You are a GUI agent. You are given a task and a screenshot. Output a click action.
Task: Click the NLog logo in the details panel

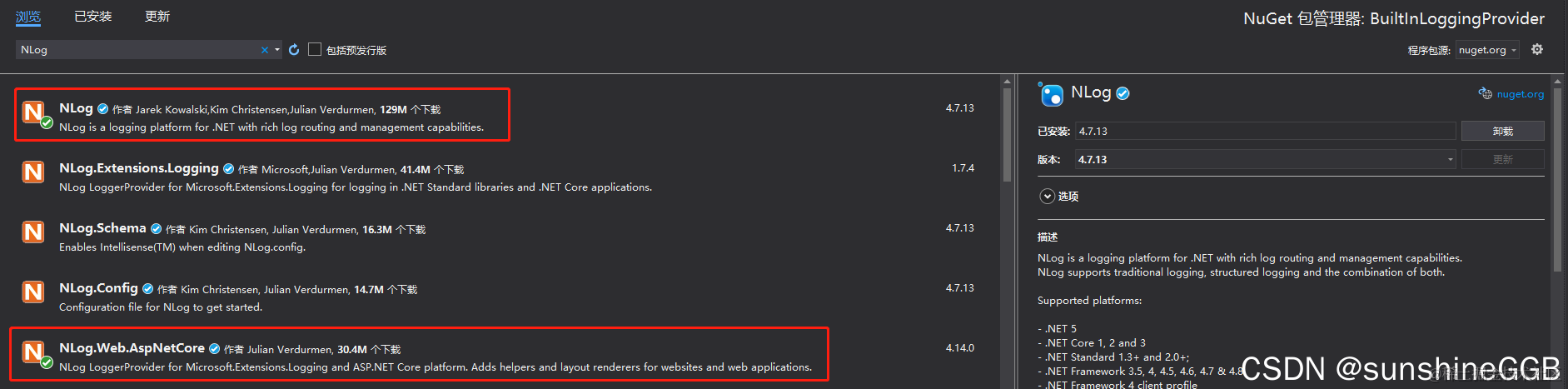point(1052,94)
